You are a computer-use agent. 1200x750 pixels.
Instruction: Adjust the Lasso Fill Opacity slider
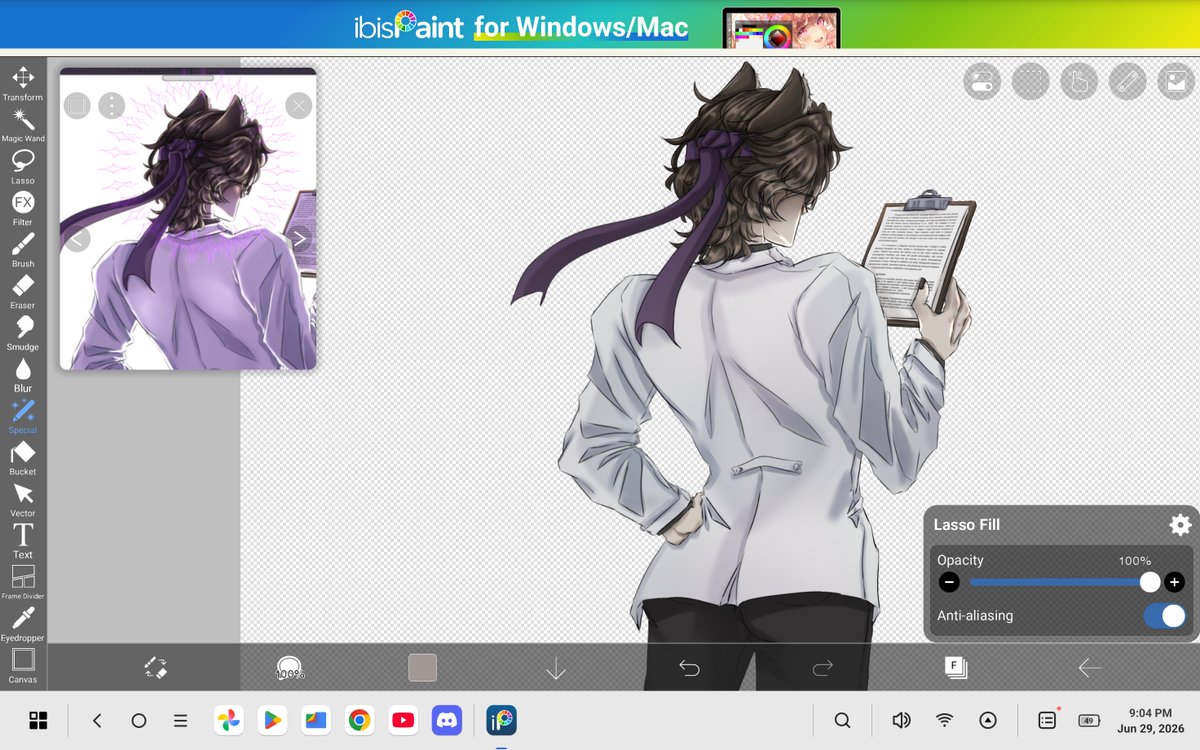(1061, 582)
